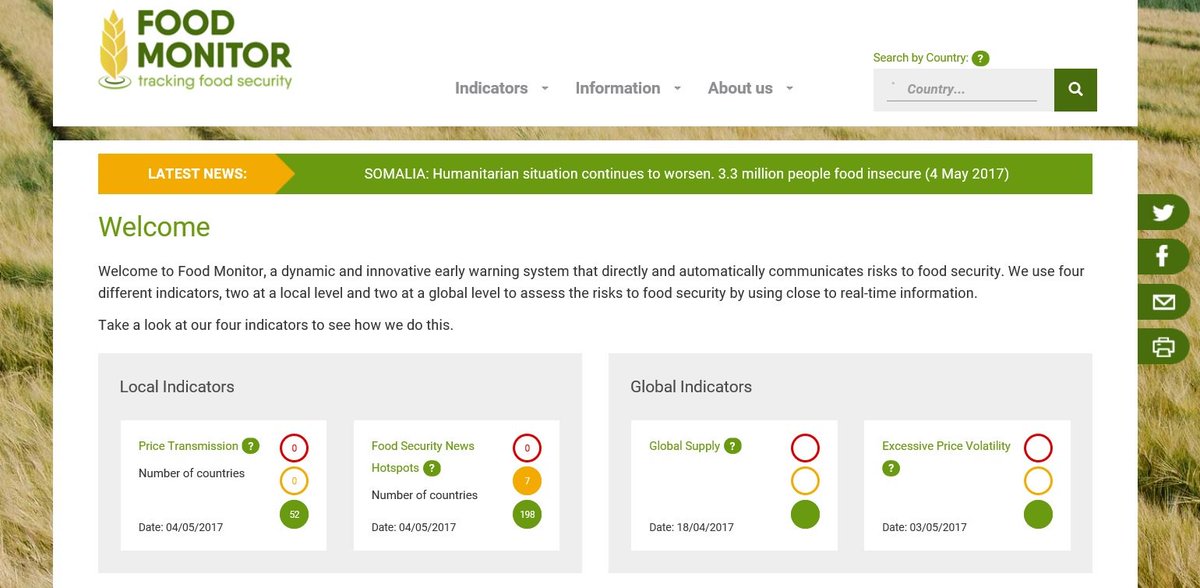Screen dimensions: 1200x588
Task: Click Date 03/05/2017 in Price Volatility card
Action: [925, 527]
